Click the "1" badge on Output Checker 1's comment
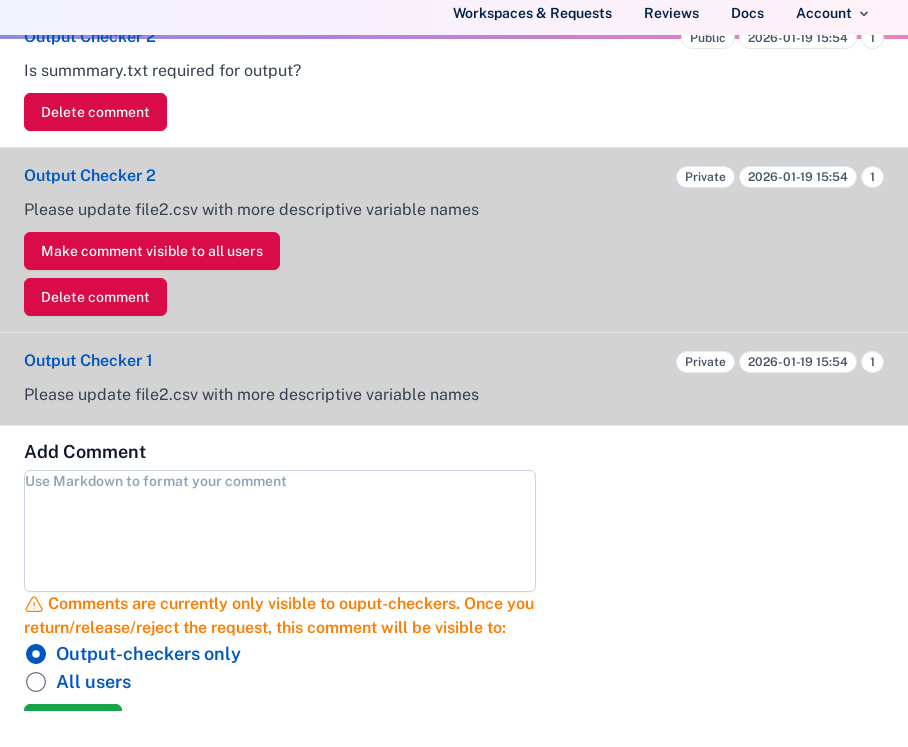This screenshot has height=747, width=908. point(872,362)
